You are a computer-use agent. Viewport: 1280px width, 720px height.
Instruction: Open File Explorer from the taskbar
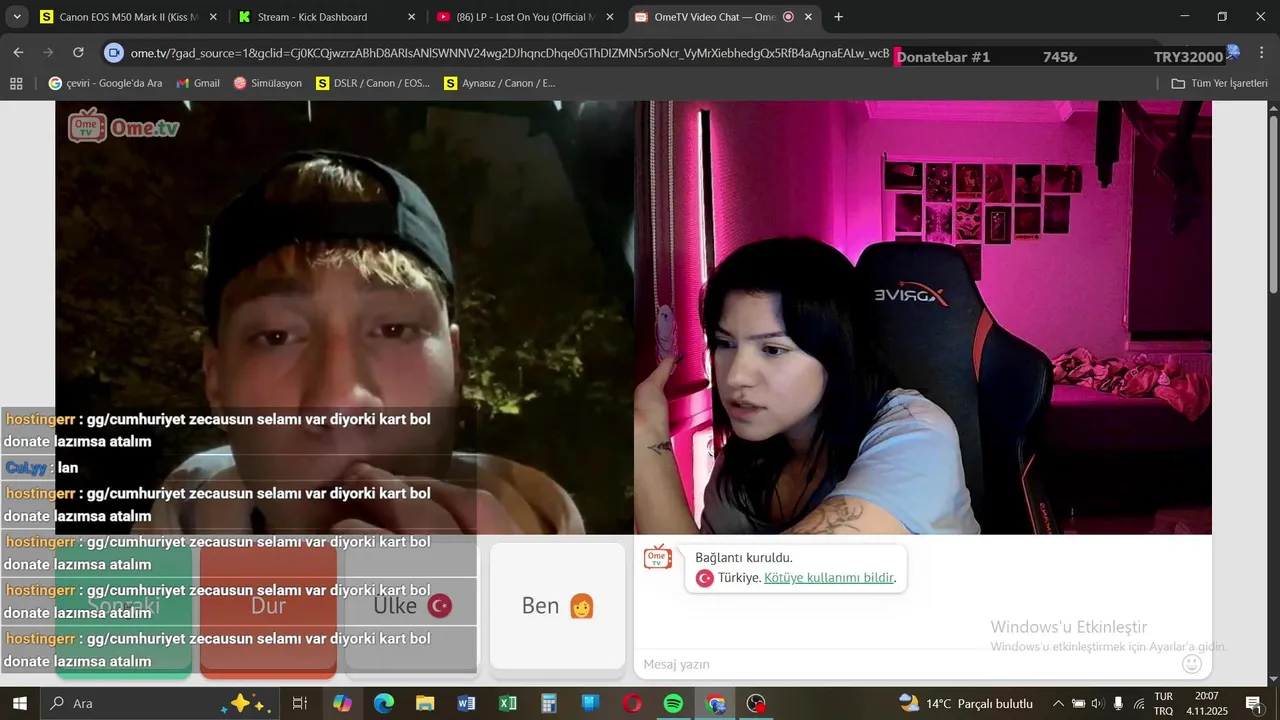425,703
